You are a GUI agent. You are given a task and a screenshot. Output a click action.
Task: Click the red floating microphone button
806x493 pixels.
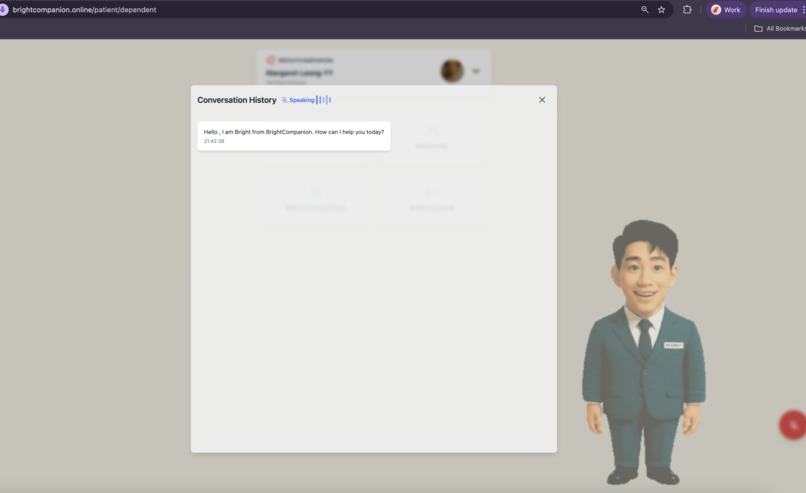793,425
